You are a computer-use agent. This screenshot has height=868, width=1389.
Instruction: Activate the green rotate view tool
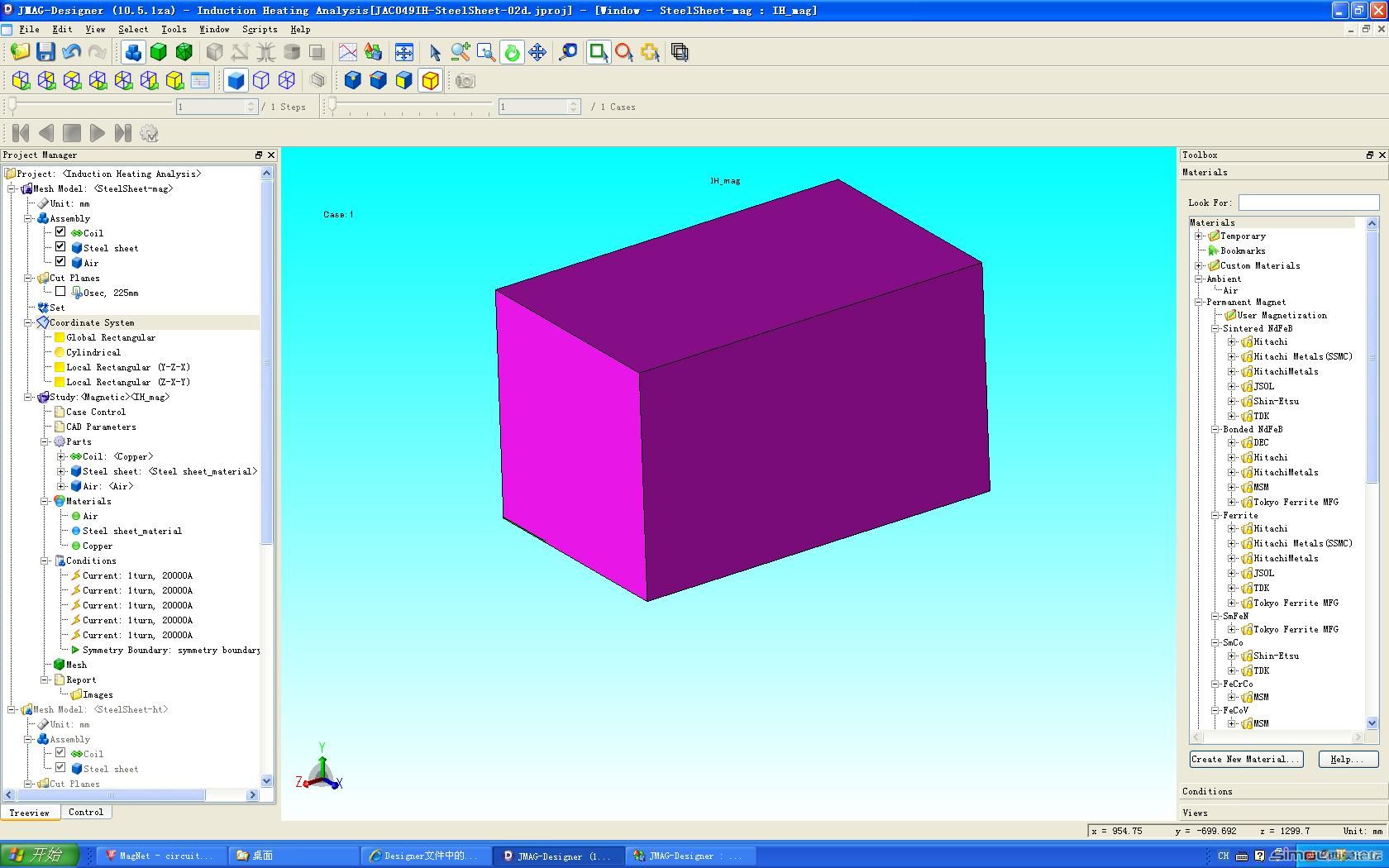[512, 52]
